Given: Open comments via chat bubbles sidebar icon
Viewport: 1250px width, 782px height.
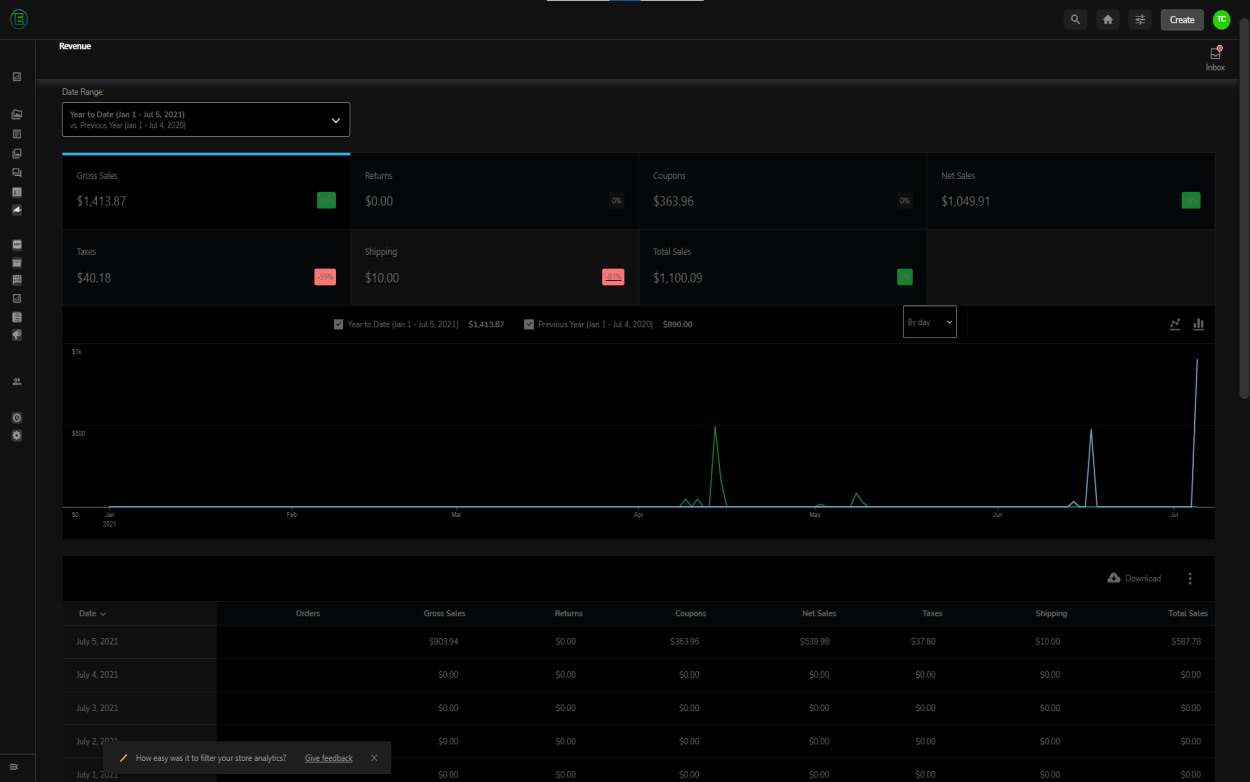Looking at the screenshot, I should tap(17, 172).
